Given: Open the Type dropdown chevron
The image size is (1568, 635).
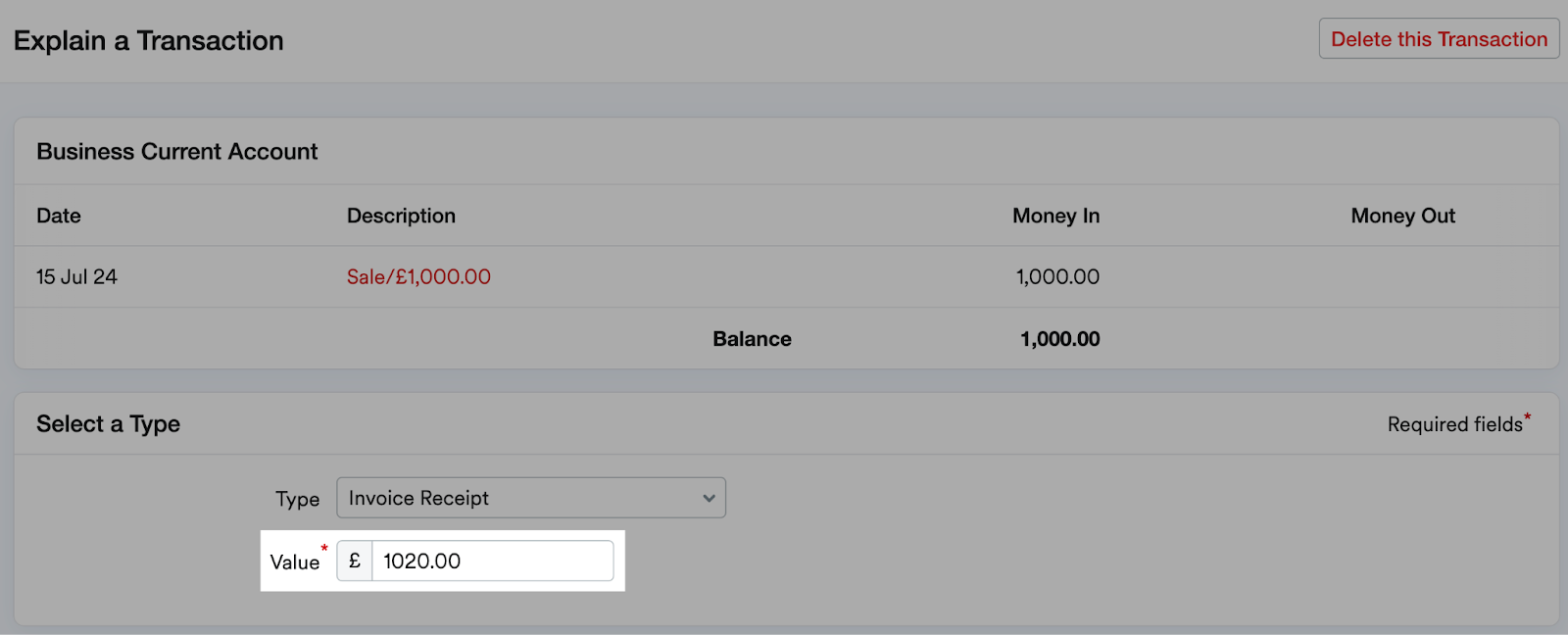Looking at the screenshot, I should [x=708, y=498].
